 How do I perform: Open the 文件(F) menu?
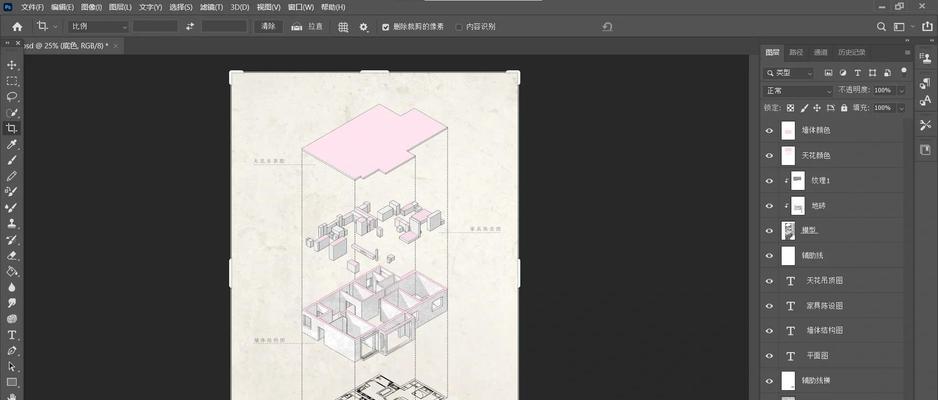tap(33, 7)
